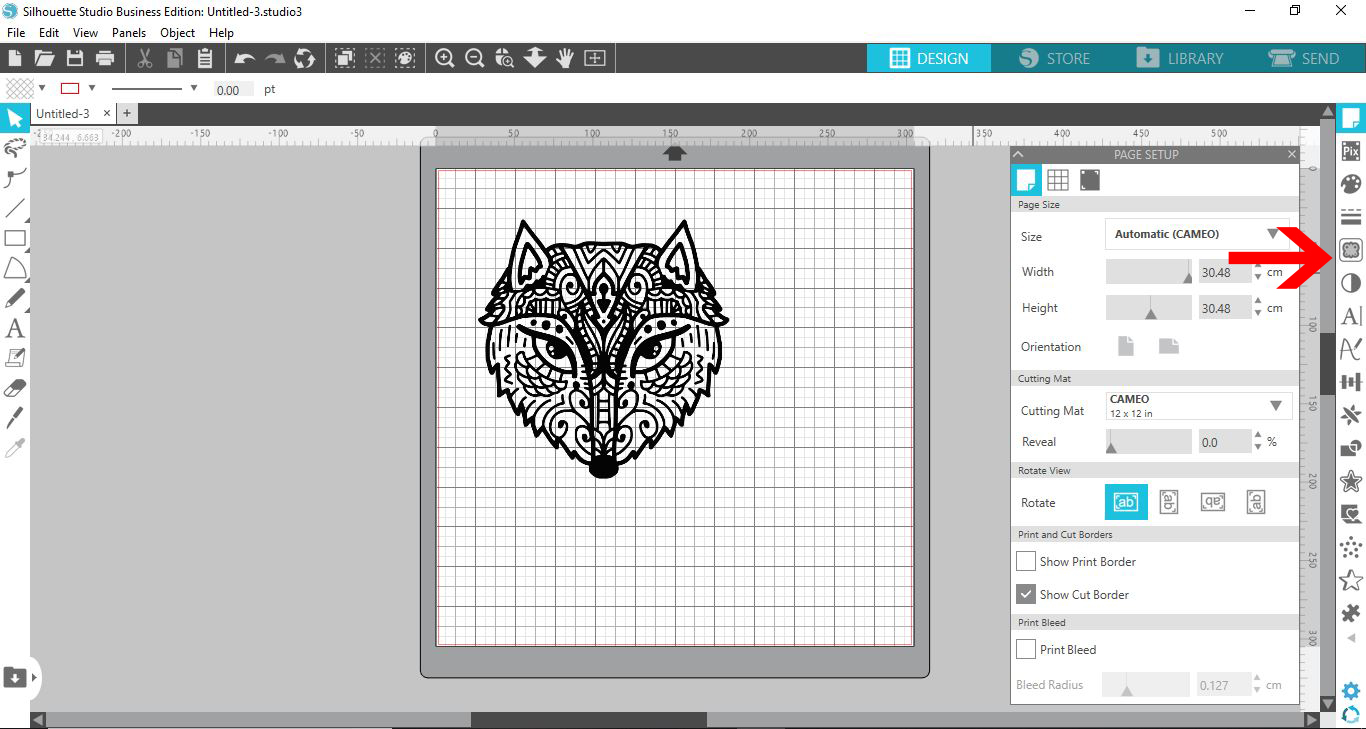
Task: Set orientation to portrait
Action: click(x=1126, y=346)
